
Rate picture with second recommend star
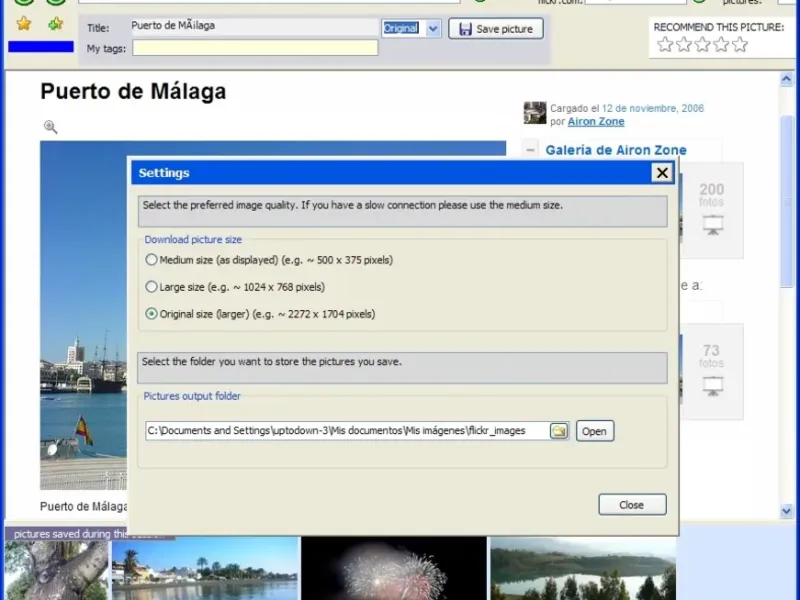(684, 44)
